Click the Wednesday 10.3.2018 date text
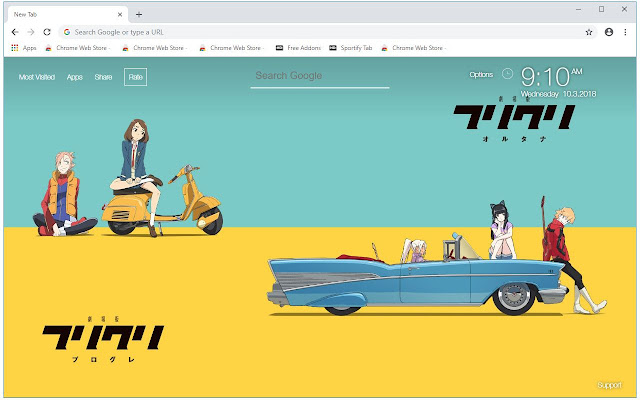Image resolution: width=640 pixels, height=400 pixels. click(558, 94)
